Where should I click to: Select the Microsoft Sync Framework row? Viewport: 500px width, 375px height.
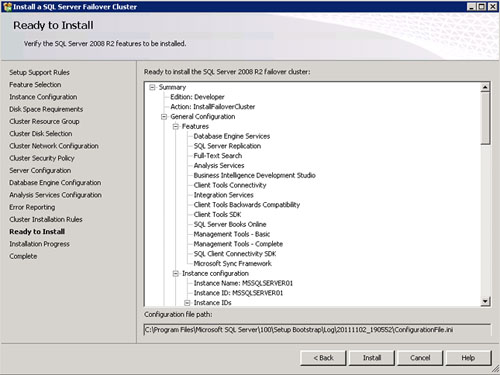click(x=232, y=264)
